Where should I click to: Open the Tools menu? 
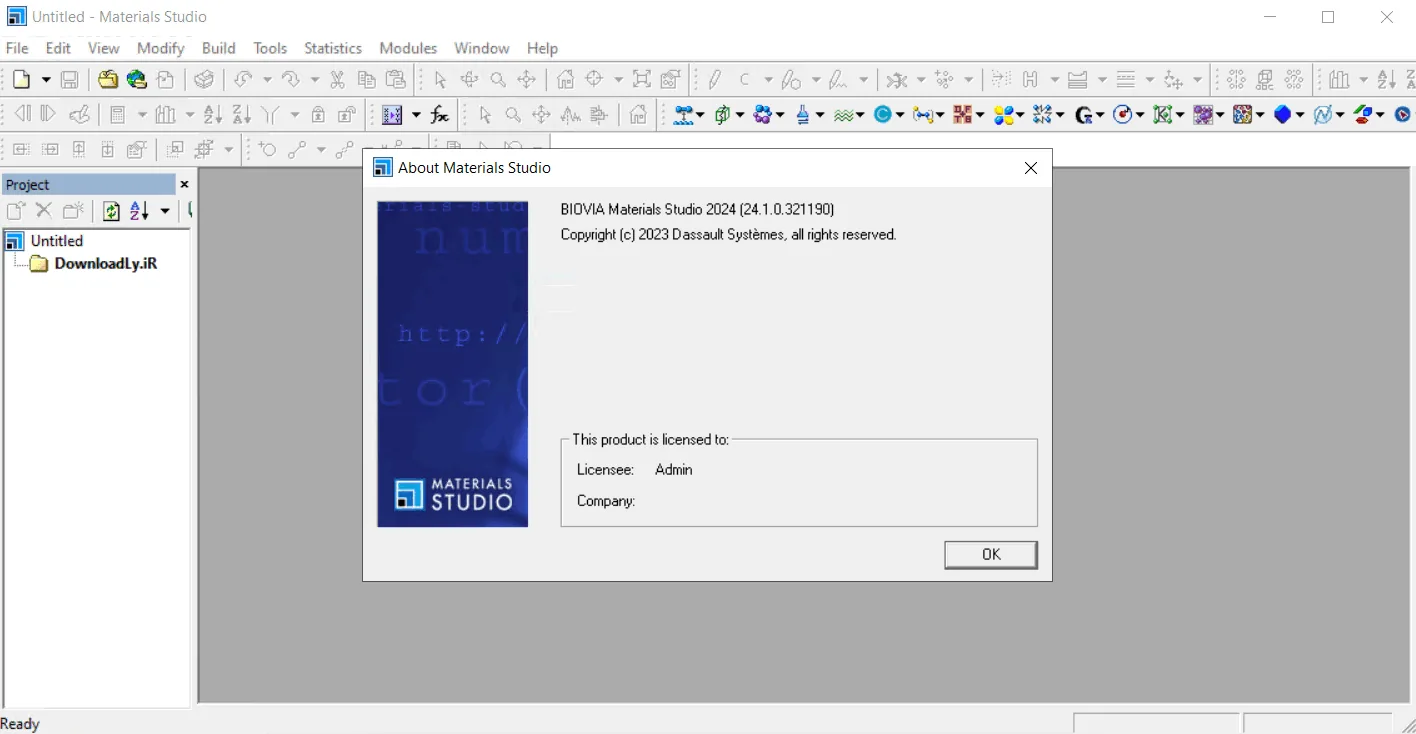270,48
